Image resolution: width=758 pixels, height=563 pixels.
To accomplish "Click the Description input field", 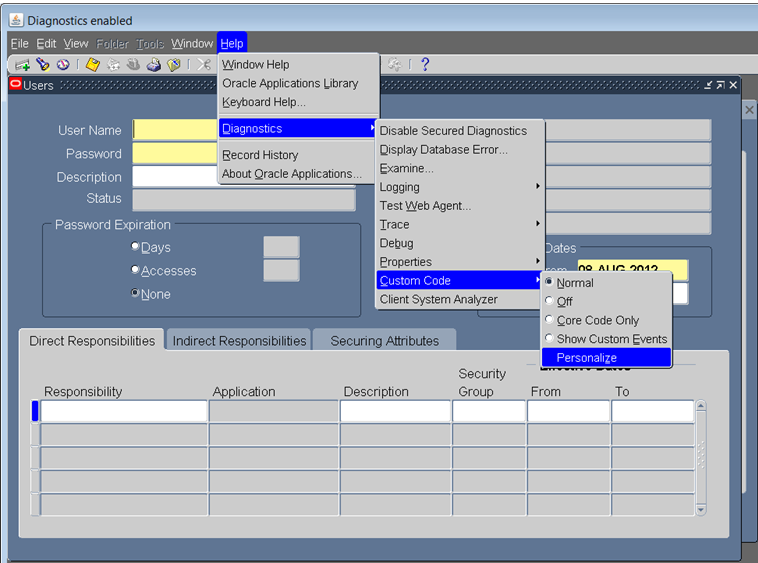I will [175, 176].
